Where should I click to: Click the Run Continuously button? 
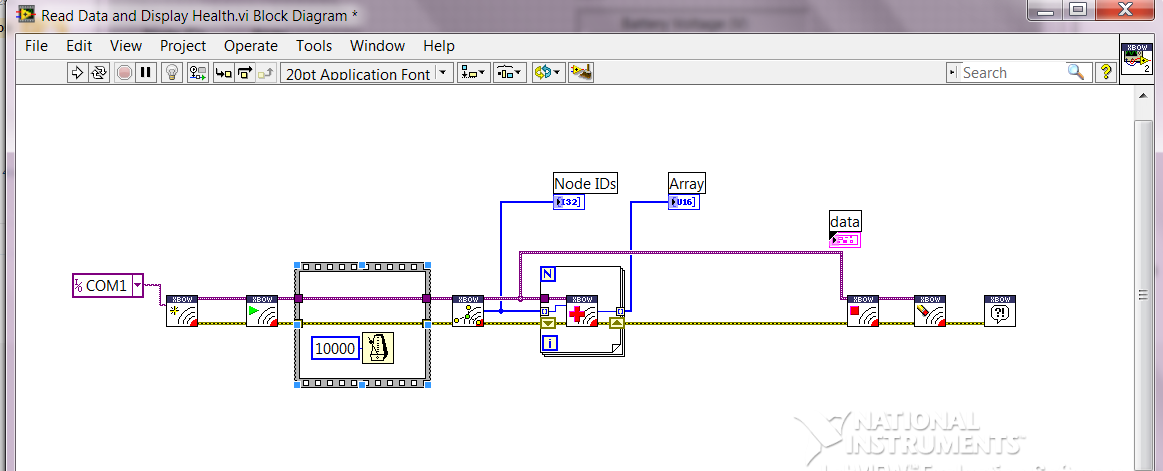pos(99,73)
